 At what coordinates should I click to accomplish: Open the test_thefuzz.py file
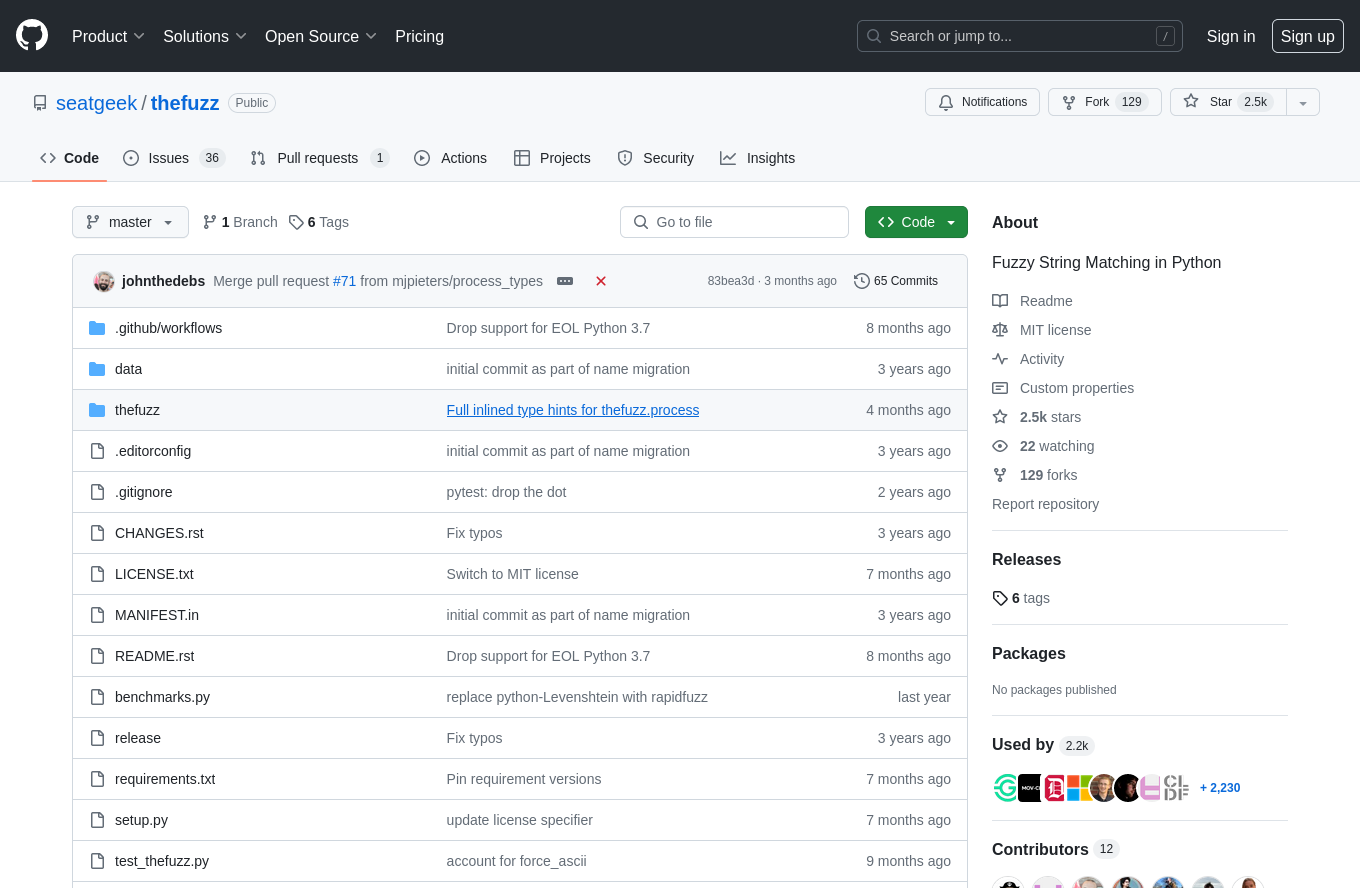point(162,861)
